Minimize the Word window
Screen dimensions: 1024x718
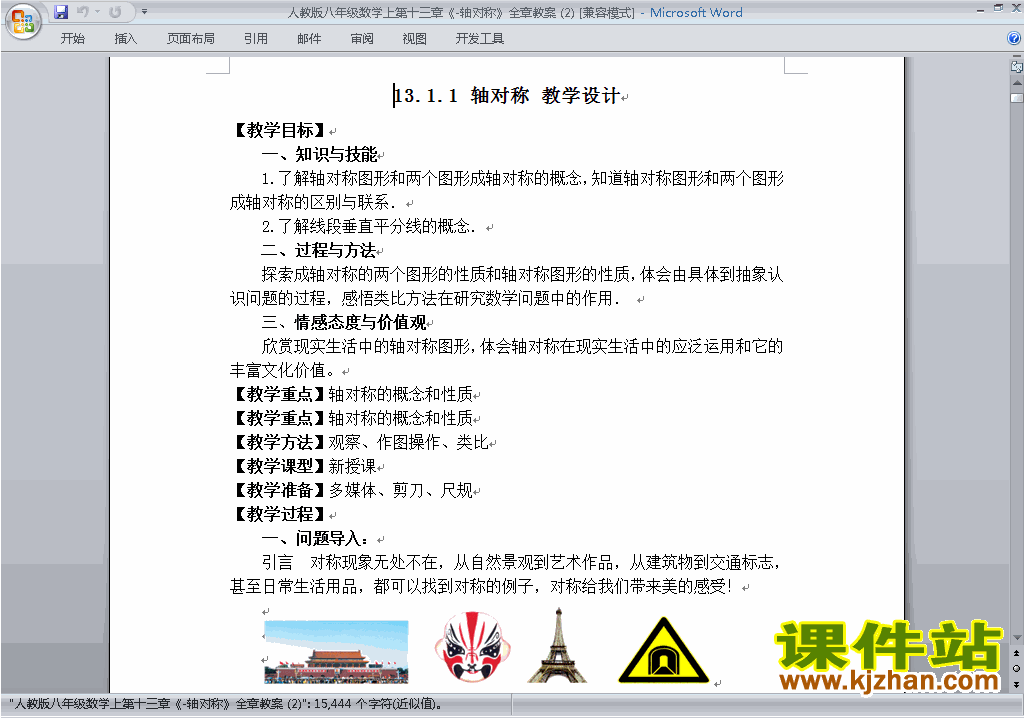pyautogui.click(x=980, y=9)
